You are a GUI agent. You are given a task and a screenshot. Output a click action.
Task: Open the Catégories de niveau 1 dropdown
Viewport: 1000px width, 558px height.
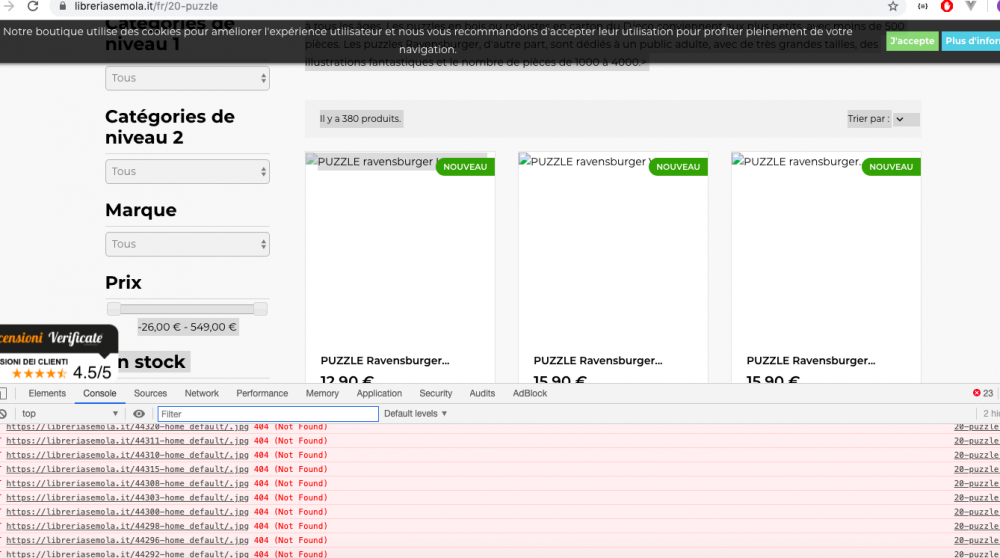(x=188, y=78)
